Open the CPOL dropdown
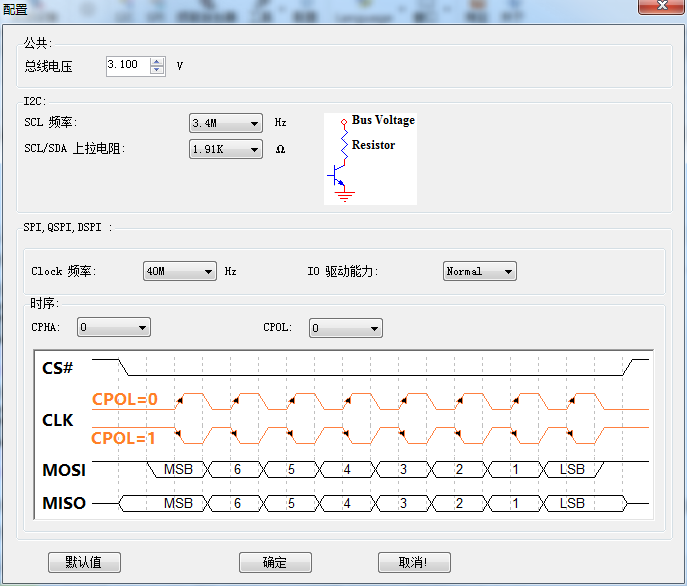The height and width of the screenshot is (586, 687). pyautogui.click(x=345, y=328)
